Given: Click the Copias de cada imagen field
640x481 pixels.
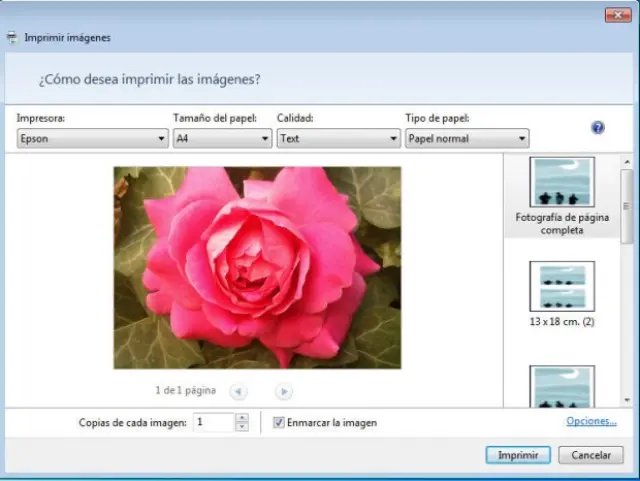Looking at the screenshot, I should tap(212, 423).
